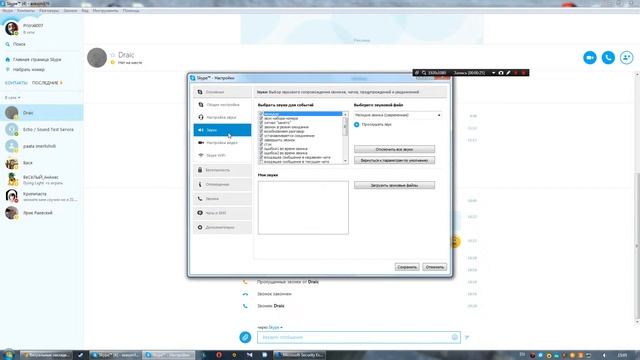This screenshot has width=640, height=360.
Task: Toggle checkbox for входящее сообщение в недавнем чате
Action: [x=261, y=158]
